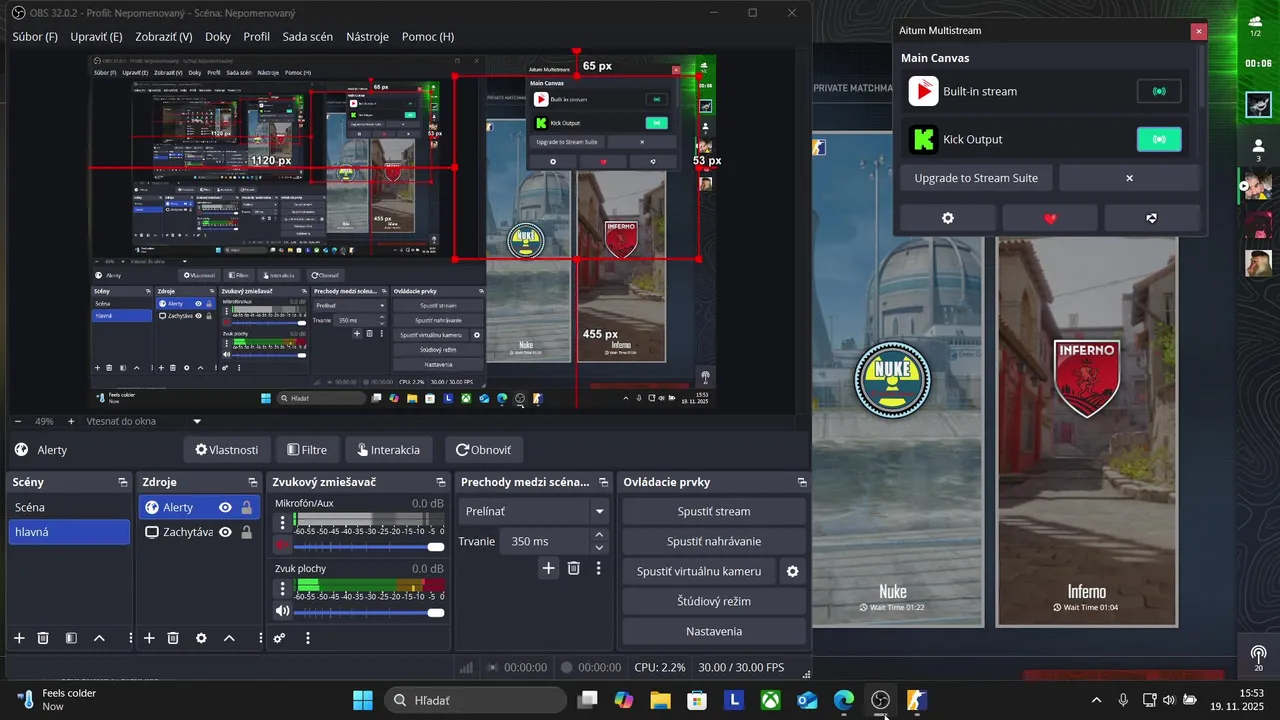Open source properties gear in Zdroje footer
The width and height of the screenshot is (1280, 720).
[201, 638]
